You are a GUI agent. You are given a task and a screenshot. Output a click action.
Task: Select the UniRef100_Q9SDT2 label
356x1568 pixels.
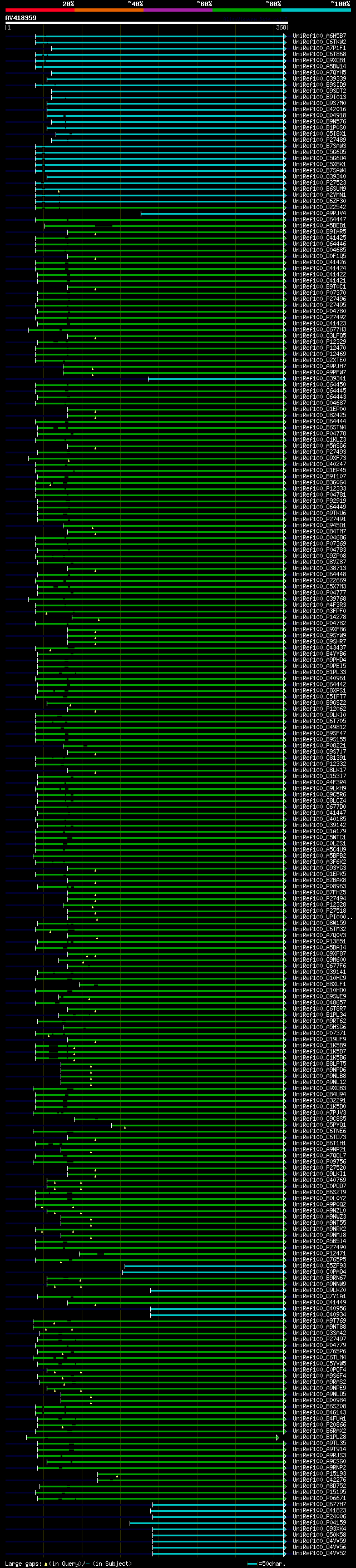pos(319,91)
